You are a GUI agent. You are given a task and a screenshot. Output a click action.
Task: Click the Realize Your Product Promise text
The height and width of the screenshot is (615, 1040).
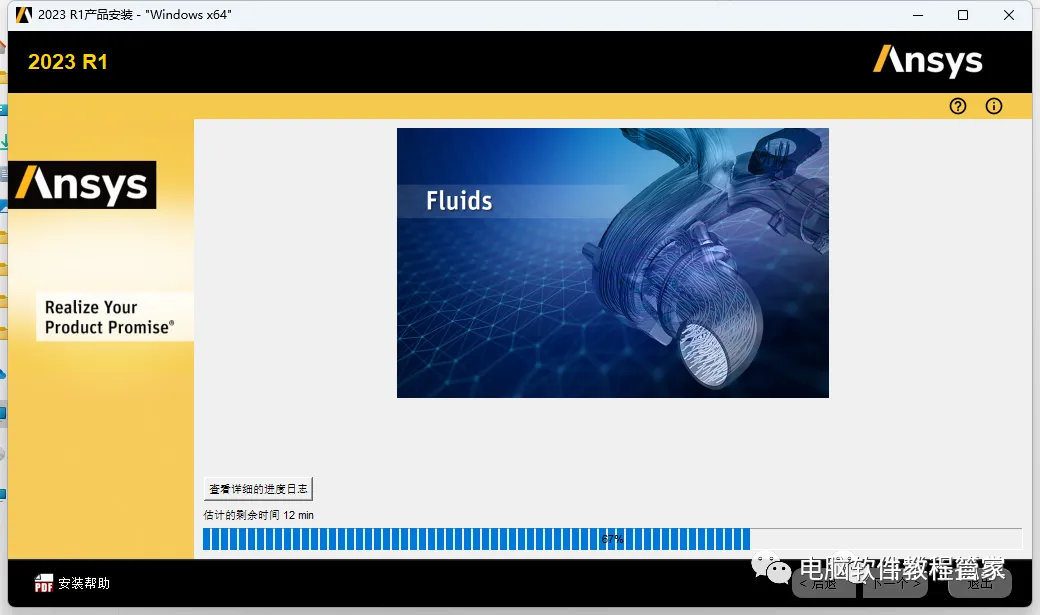[x=109, y=317]
